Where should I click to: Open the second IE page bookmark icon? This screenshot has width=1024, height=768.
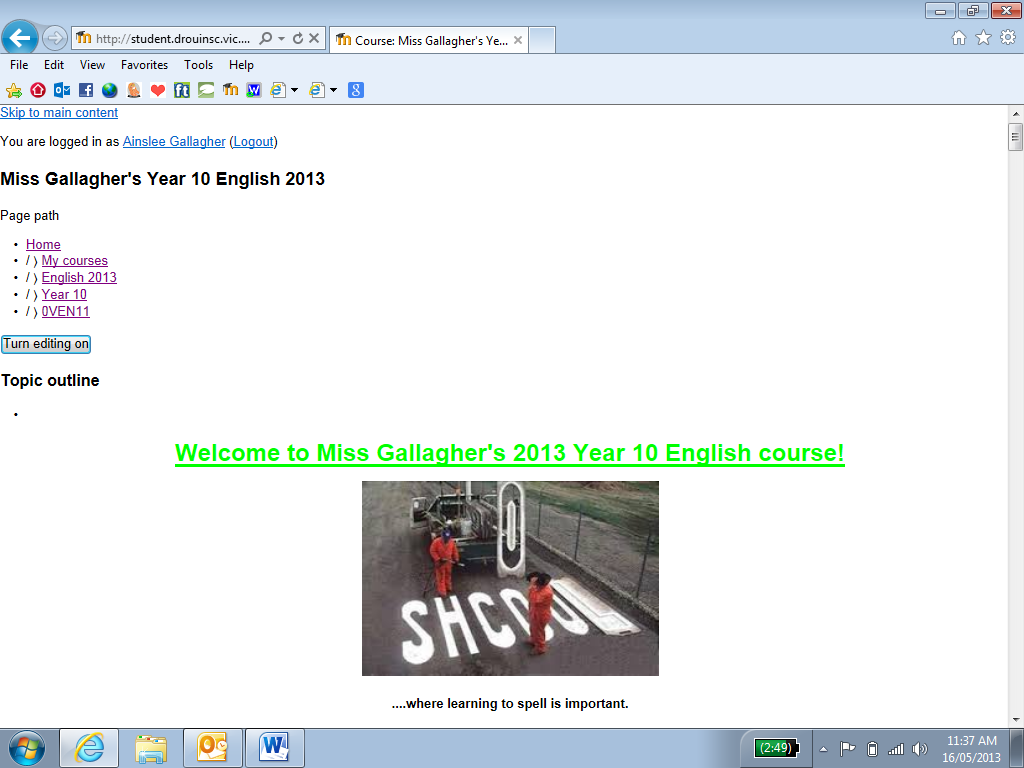(x=317, y=90)
